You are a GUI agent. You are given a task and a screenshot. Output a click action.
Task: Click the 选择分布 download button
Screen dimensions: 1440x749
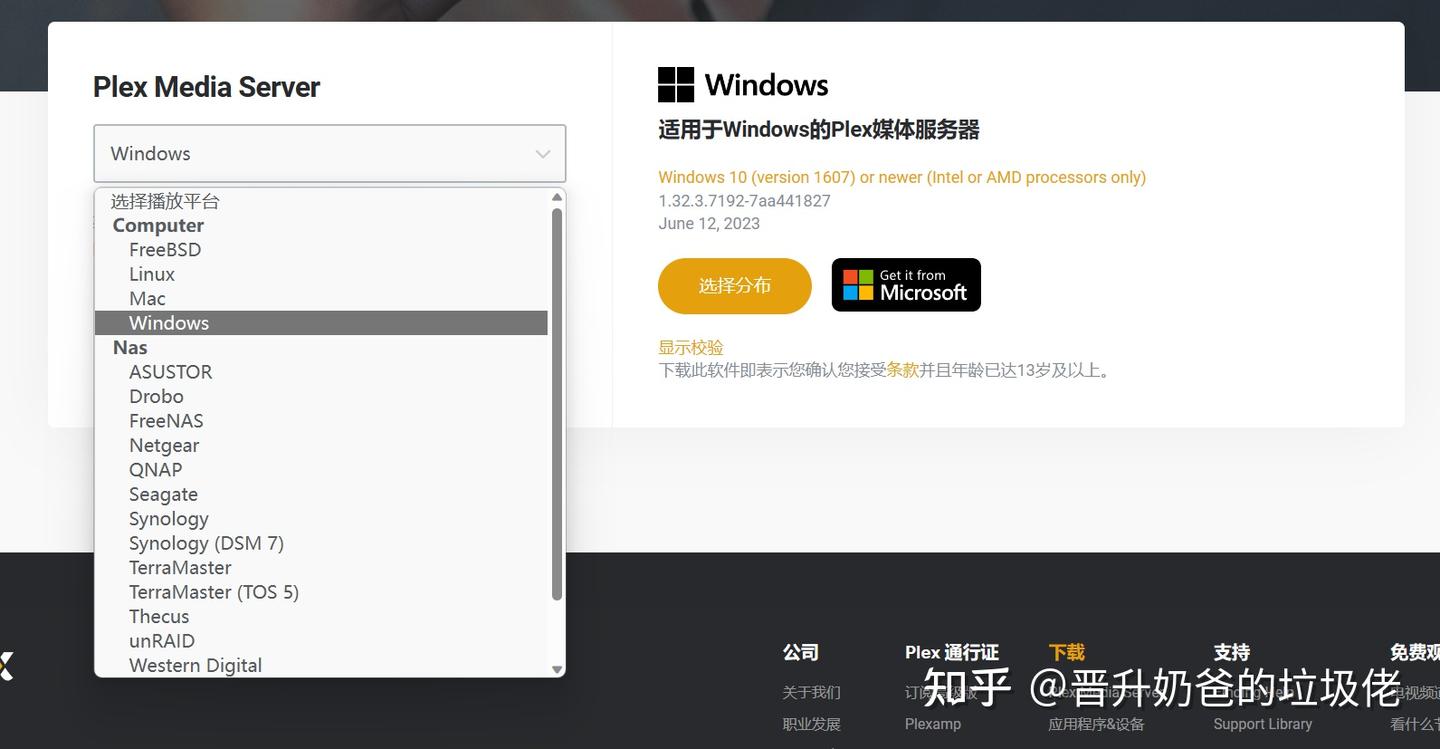pos(734,285)
